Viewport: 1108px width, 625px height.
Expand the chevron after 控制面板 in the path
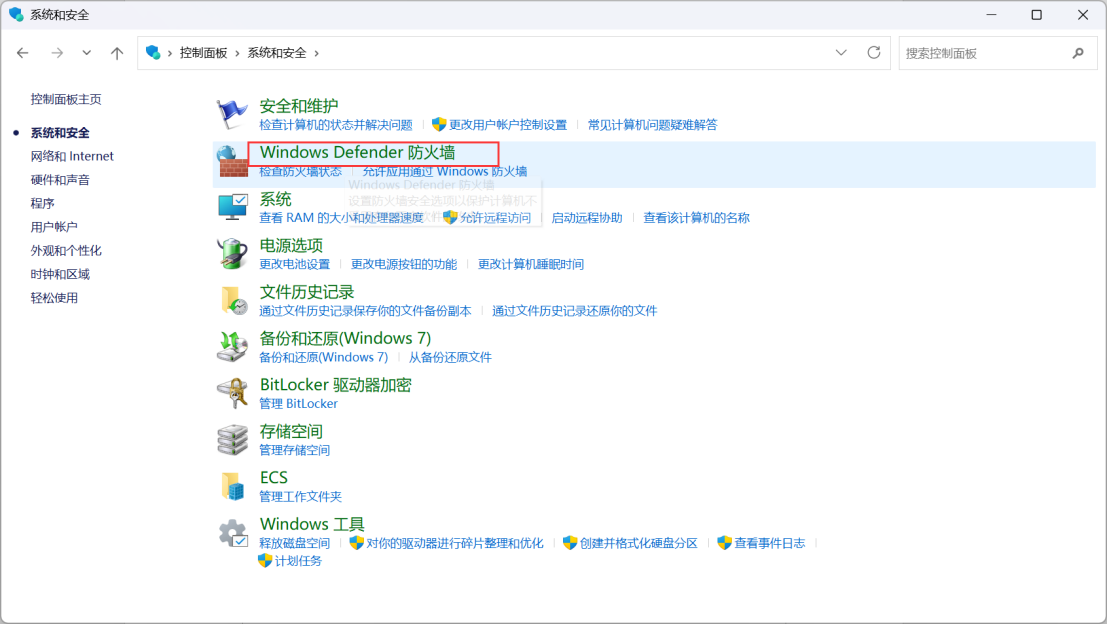(237, 53)
